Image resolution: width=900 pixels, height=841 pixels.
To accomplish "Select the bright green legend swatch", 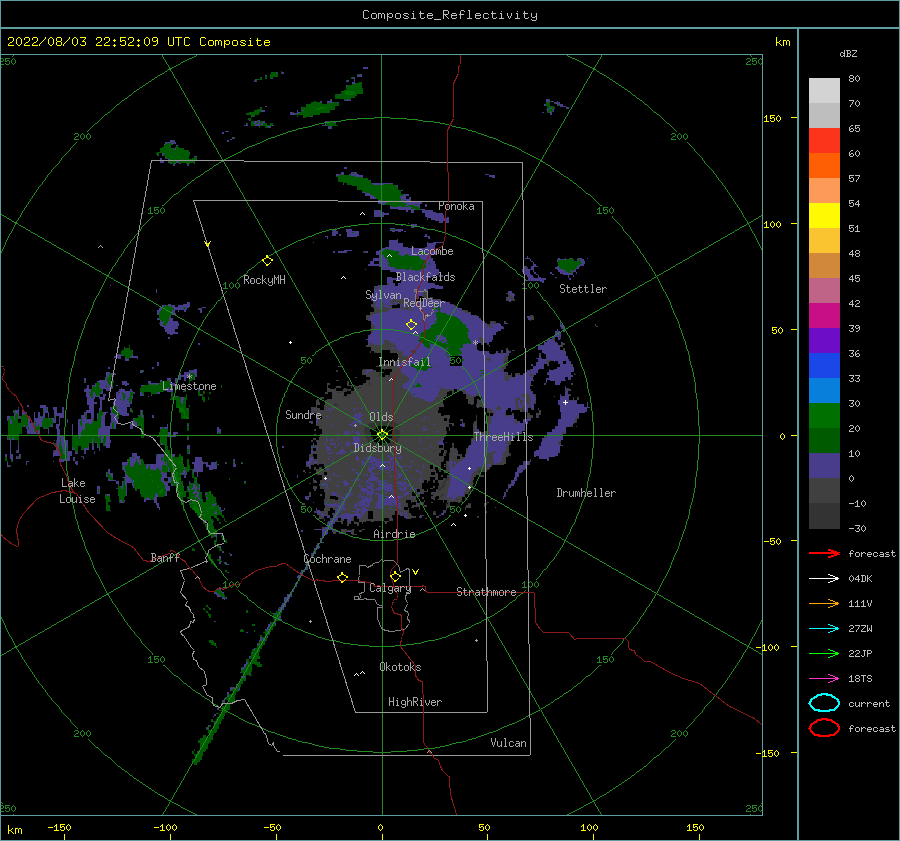I will [x=824, y=415].
